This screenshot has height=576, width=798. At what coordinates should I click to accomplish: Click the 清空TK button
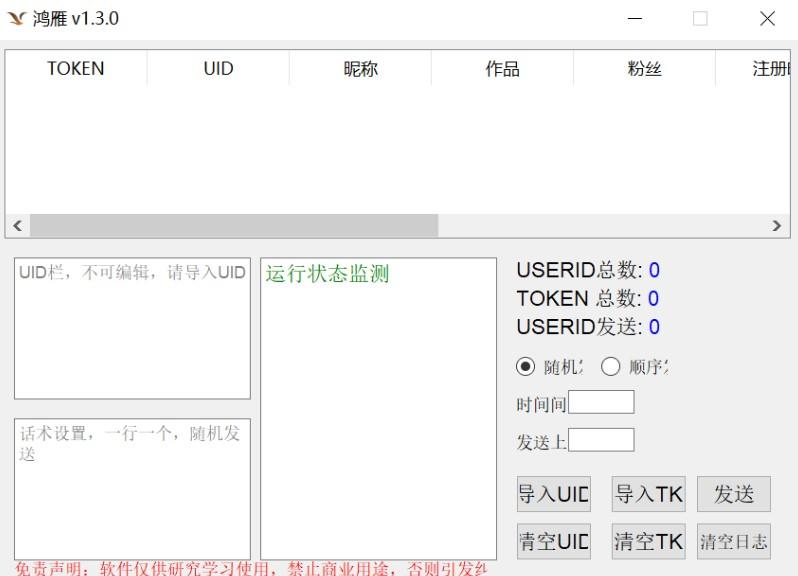[648, 542]
